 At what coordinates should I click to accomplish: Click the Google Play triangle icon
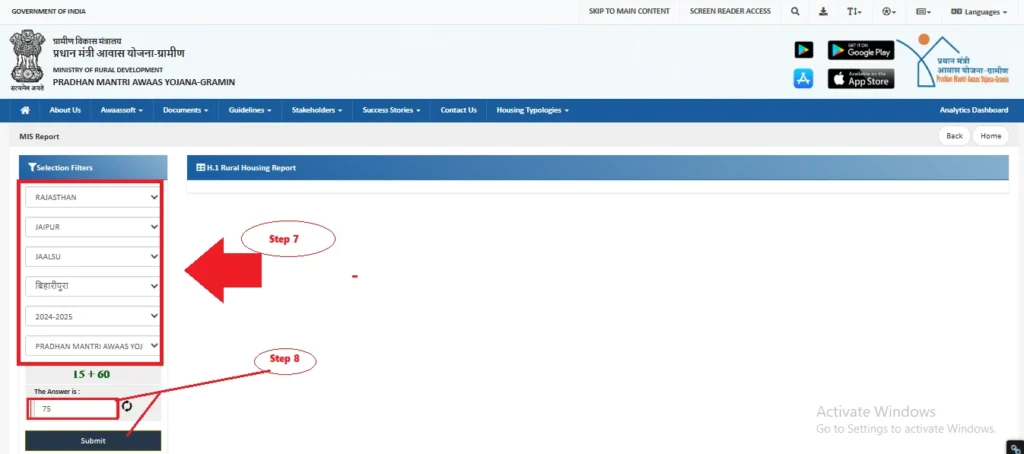point(803,50)
